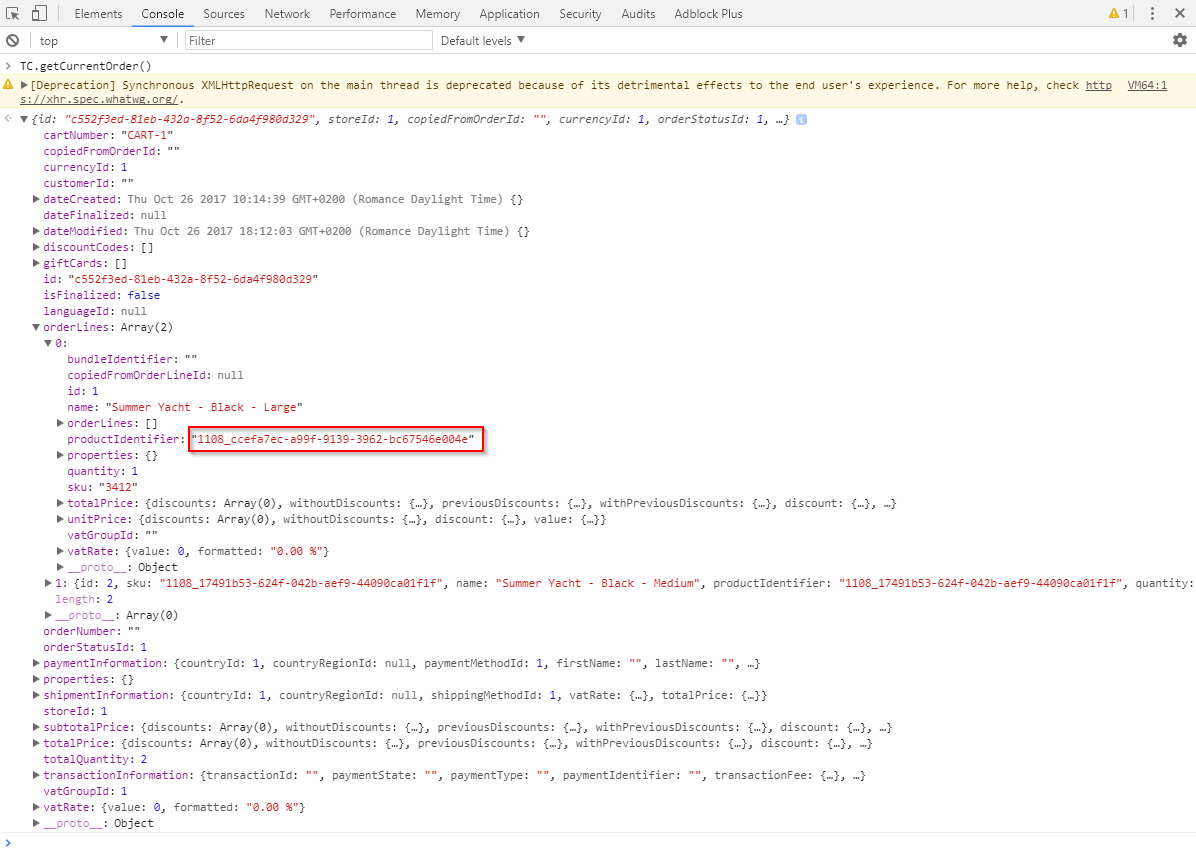The height and width of the screenshot is (857, 1196).
Task: Expand the order-level totalPrice property
Action: (36, 743)
